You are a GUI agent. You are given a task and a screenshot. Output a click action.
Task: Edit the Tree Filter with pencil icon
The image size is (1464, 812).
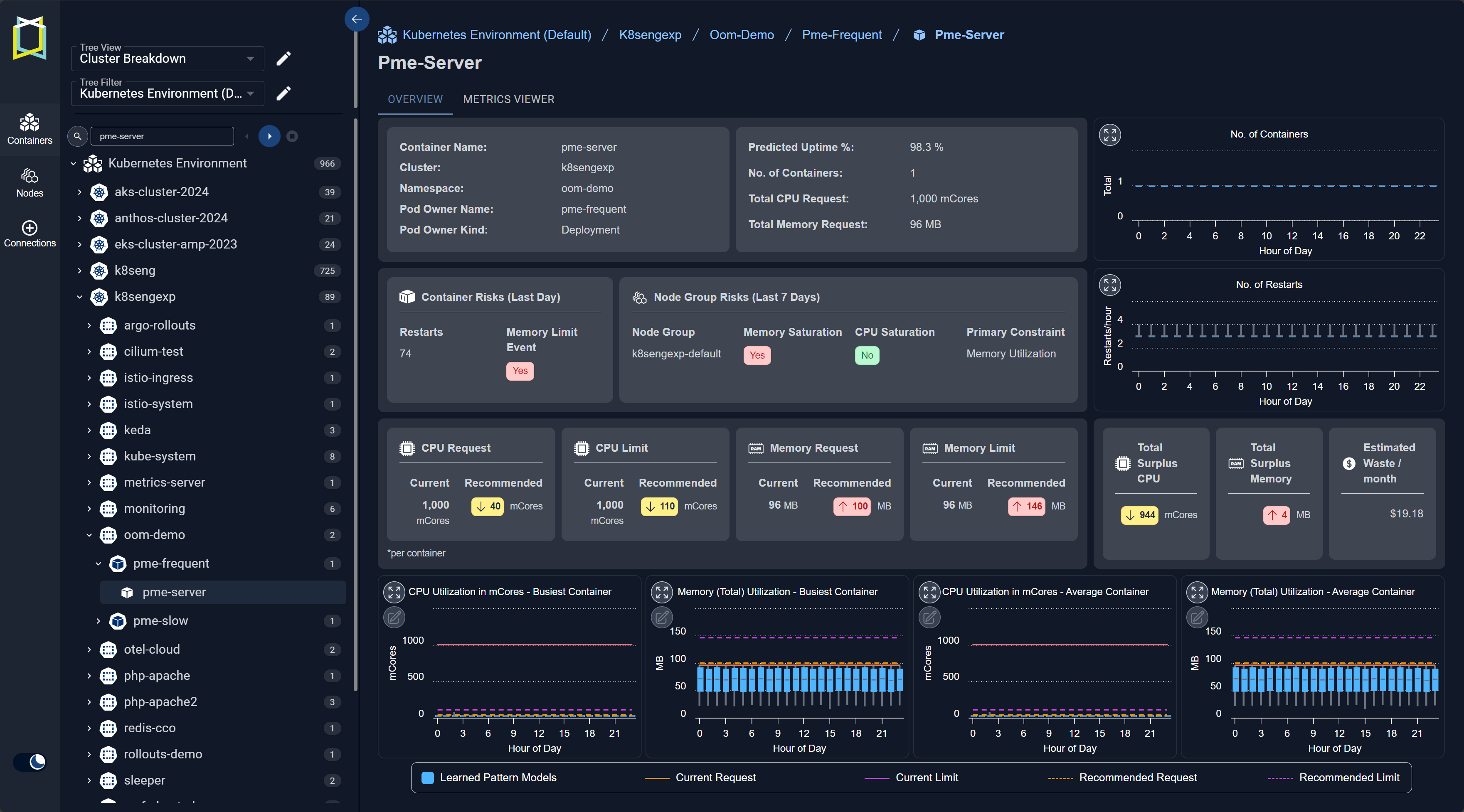(x=283, y=93)
